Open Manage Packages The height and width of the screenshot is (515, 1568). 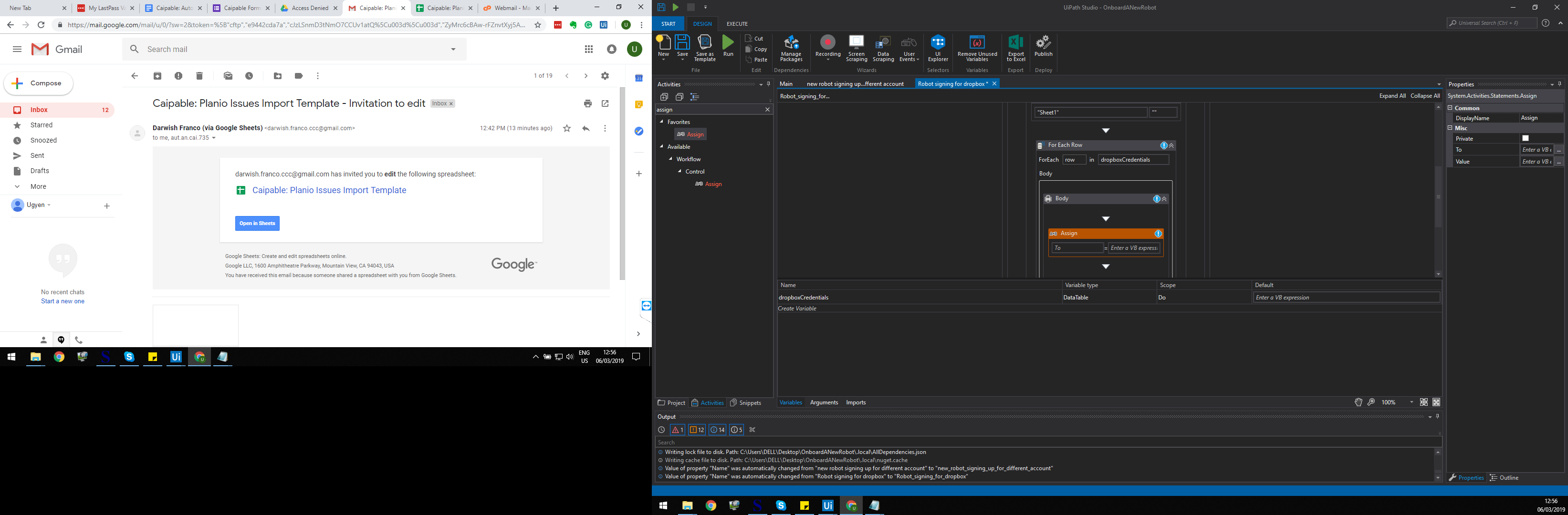click(x=791, y=47)
